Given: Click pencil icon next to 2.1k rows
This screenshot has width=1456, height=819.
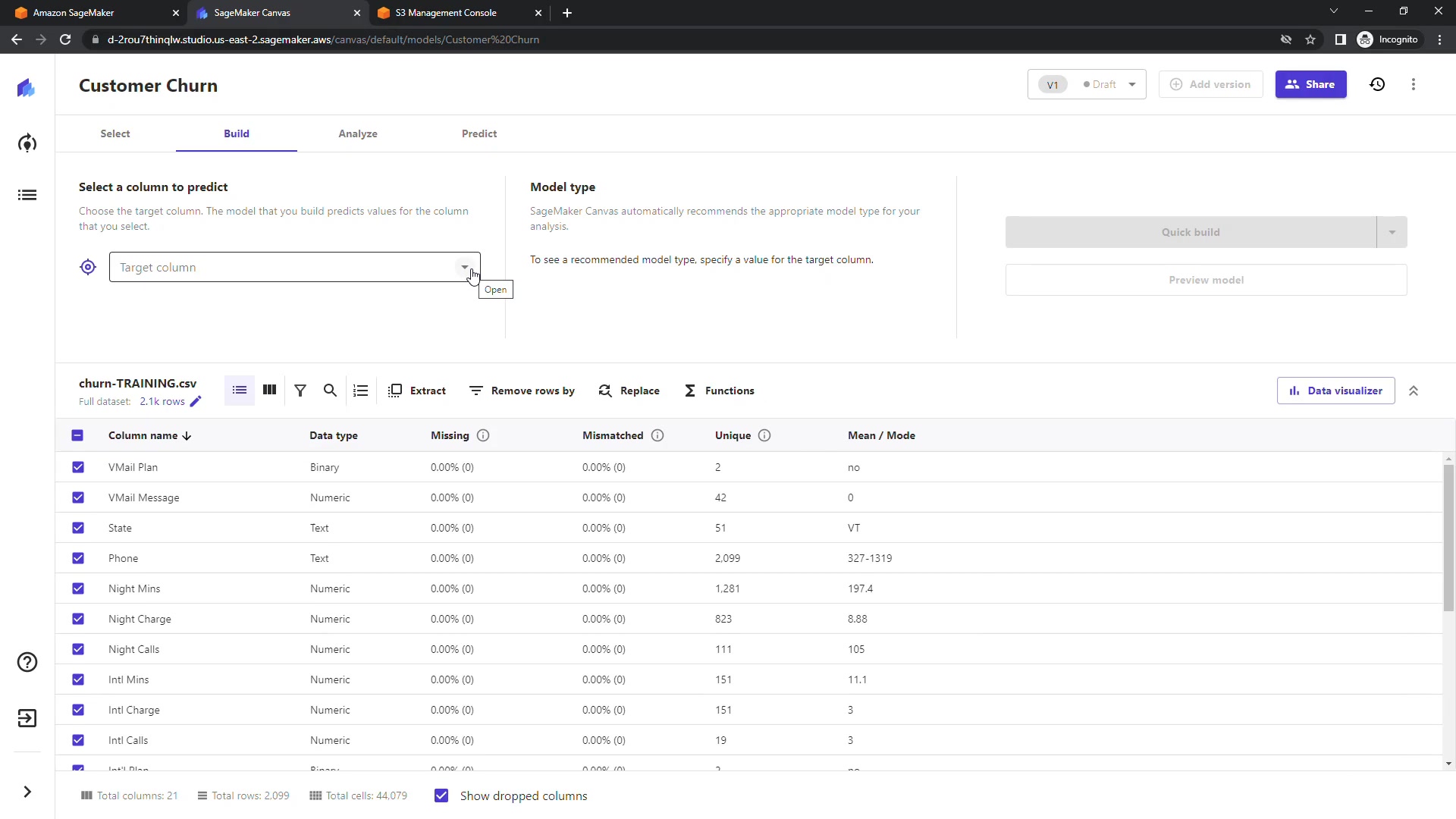Looking at the screenshot, I should pyautogui.click(x=196, y=402).
